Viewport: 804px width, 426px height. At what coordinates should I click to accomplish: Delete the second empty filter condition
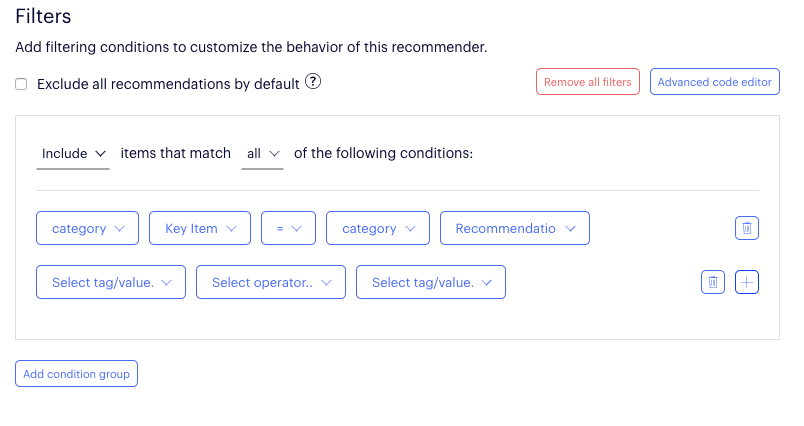[712, 283]
